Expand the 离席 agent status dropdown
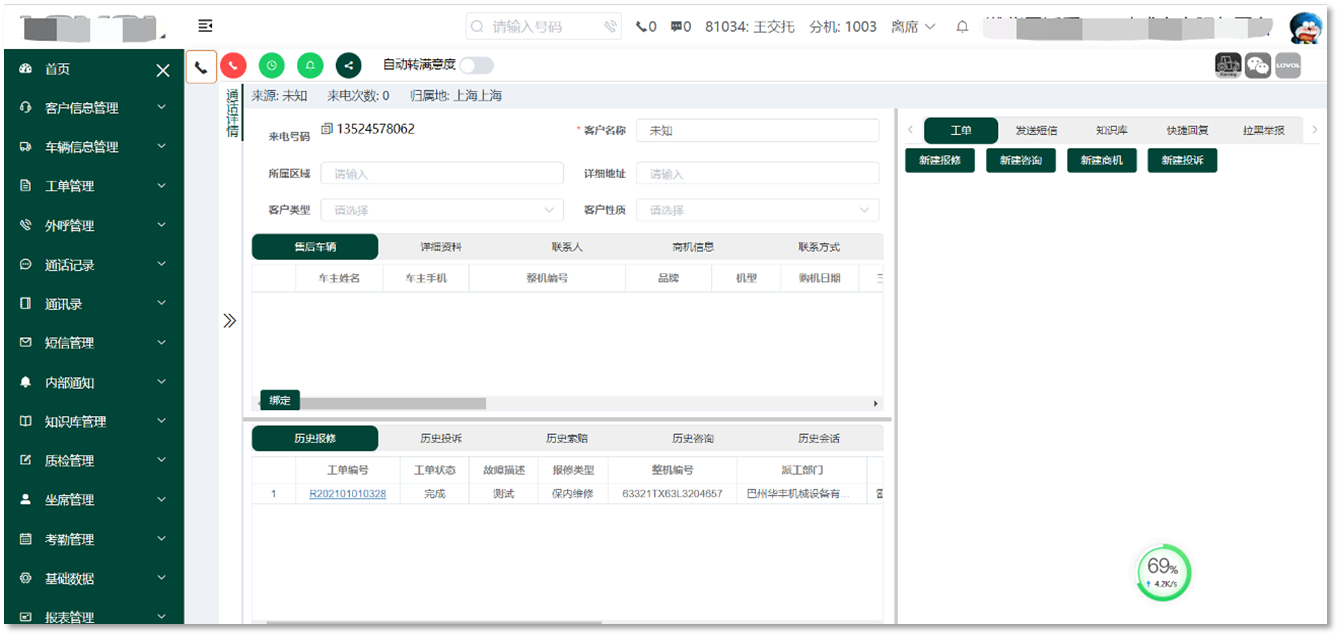The image size is (1340, 637). pos(913,27)
